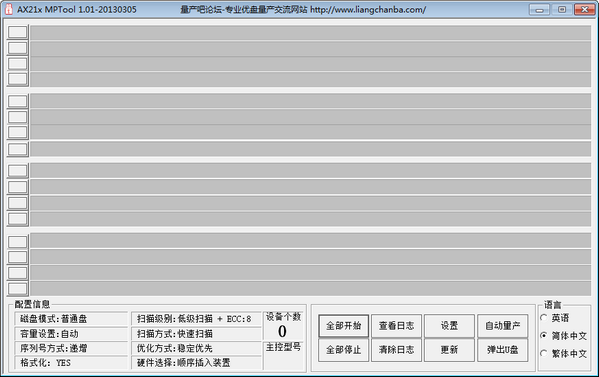Click the 扫描方式:快速扫描 info field
This screenshot has width=599, height=377.
(196, 333)
